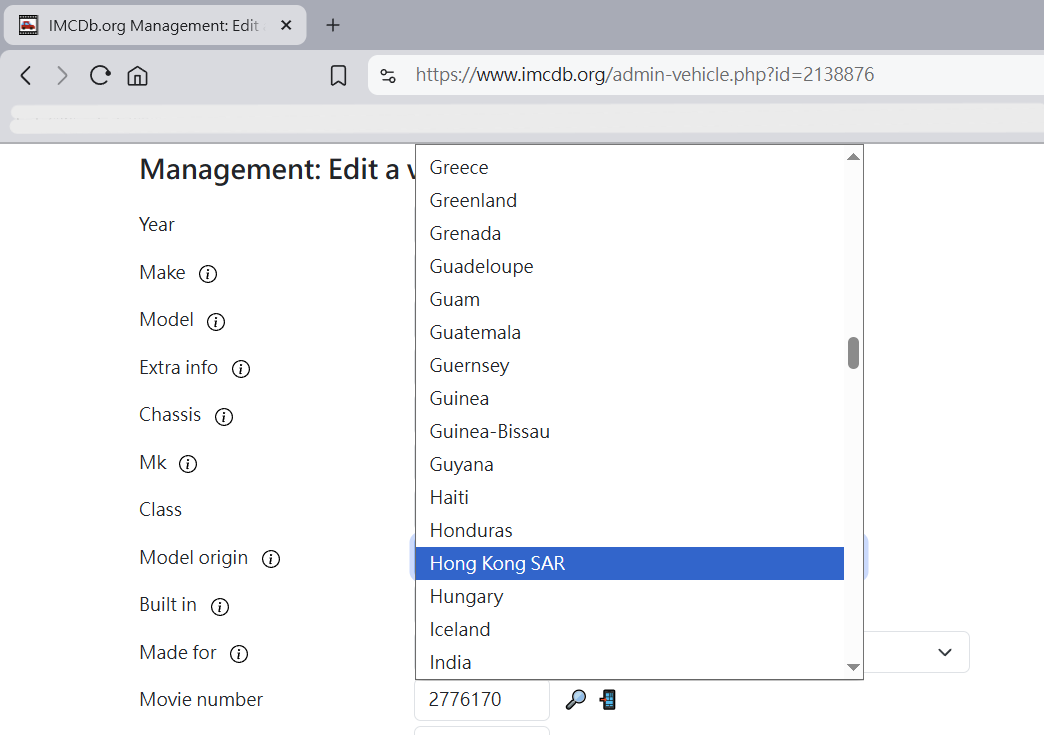Open site settings icon in address bar

click(388, 75)
